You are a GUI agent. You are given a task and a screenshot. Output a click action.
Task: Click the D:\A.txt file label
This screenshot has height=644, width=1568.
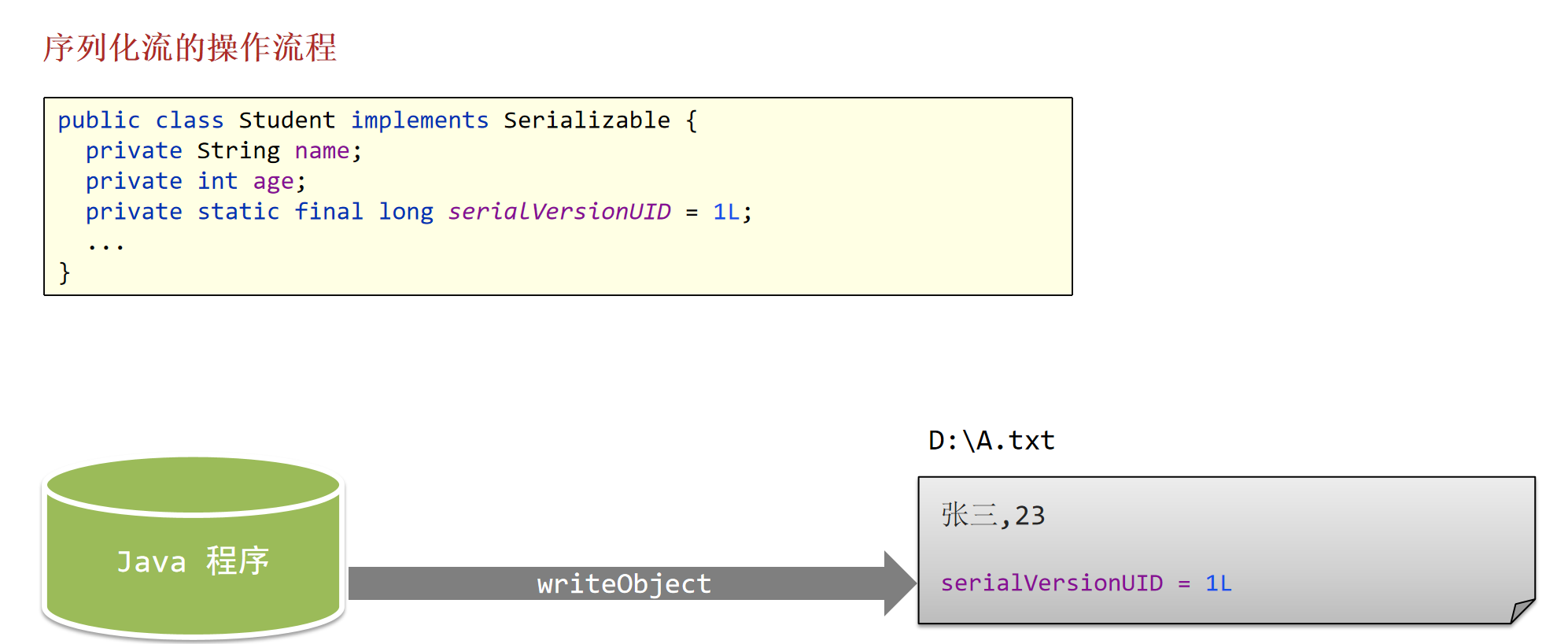[991, 440]
